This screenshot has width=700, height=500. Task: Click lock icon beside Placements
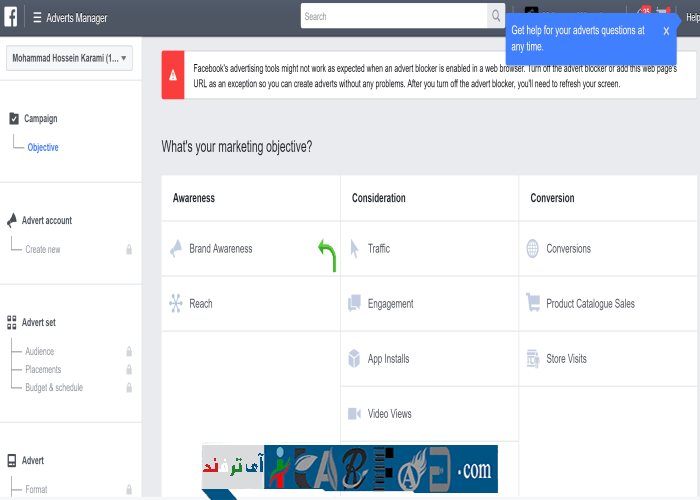(x=129, y=369)
